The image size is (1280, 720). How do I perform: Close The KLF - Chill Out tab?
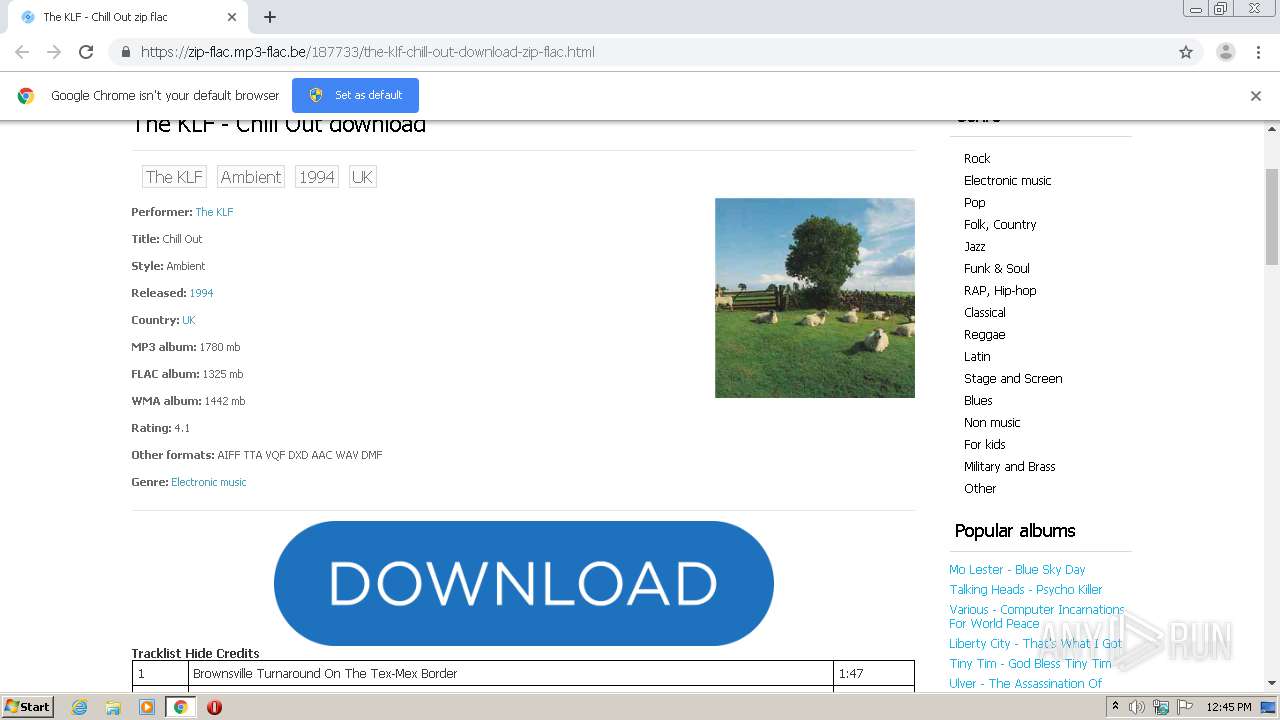tap(232, 17)
